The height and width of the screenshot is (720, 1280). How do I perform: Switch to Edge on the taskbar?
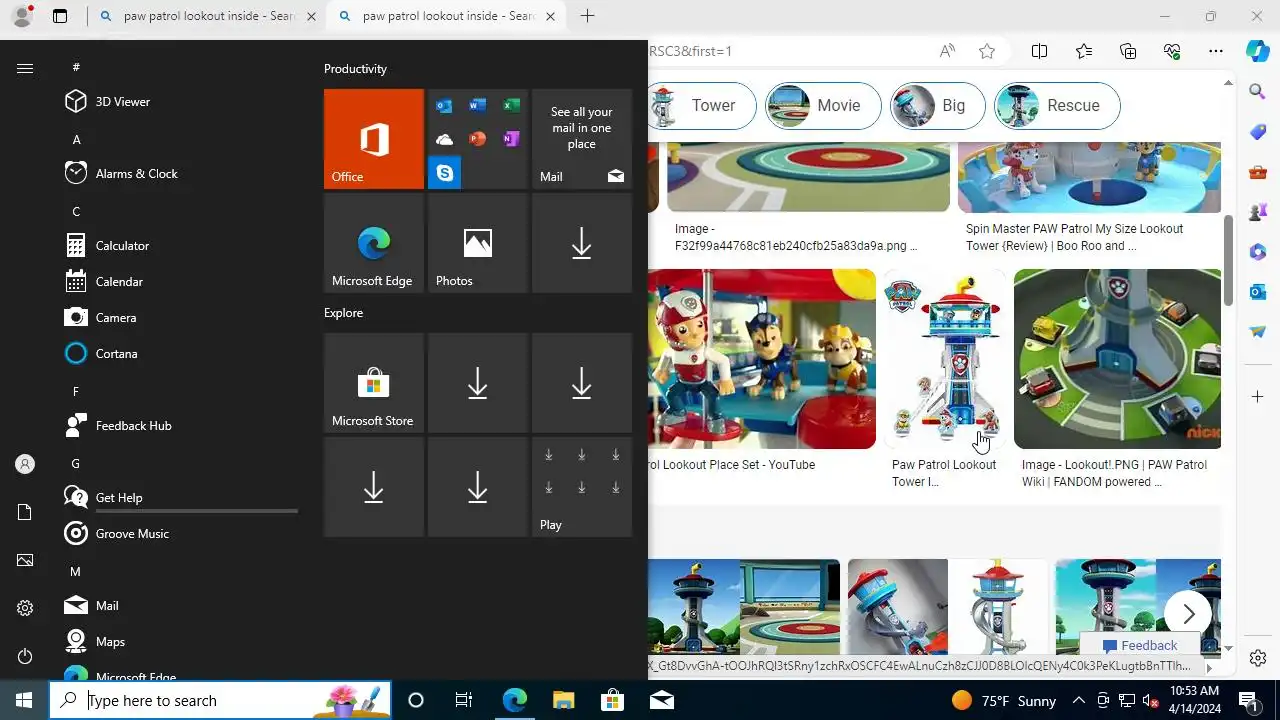(514, 700)
